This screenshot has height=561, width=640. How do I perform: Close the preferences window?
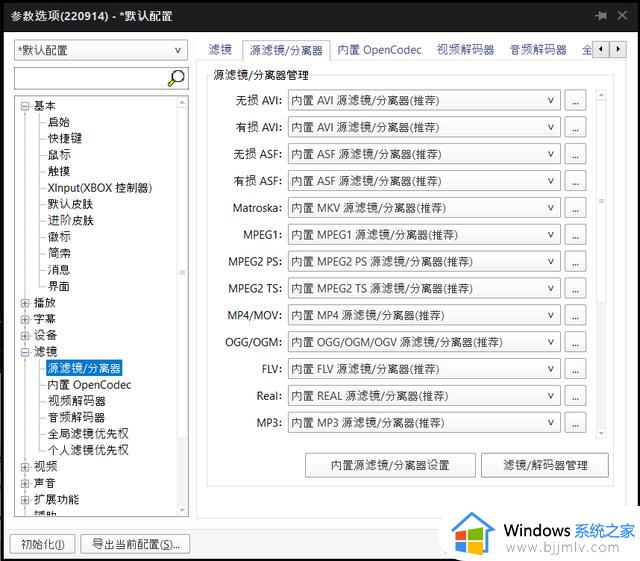click(x=622, y=16)
